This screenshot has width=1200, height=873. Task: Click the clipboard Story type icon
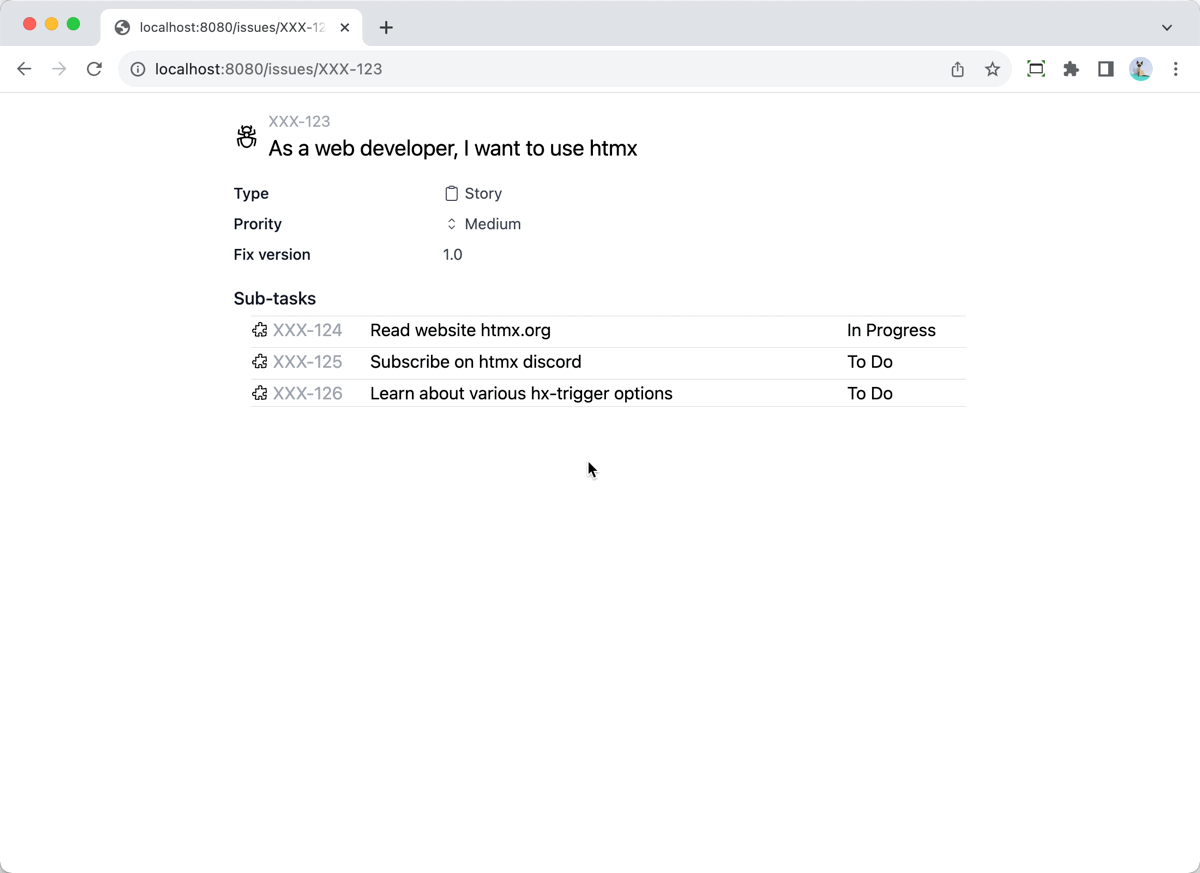(451, 194)
